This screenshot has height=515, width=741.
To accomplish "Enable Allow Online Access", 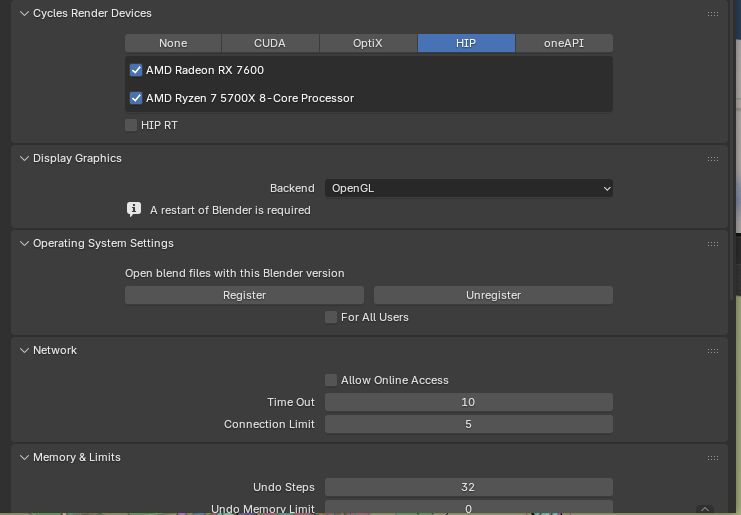I will pyautogui.click(x=331, y=380).
